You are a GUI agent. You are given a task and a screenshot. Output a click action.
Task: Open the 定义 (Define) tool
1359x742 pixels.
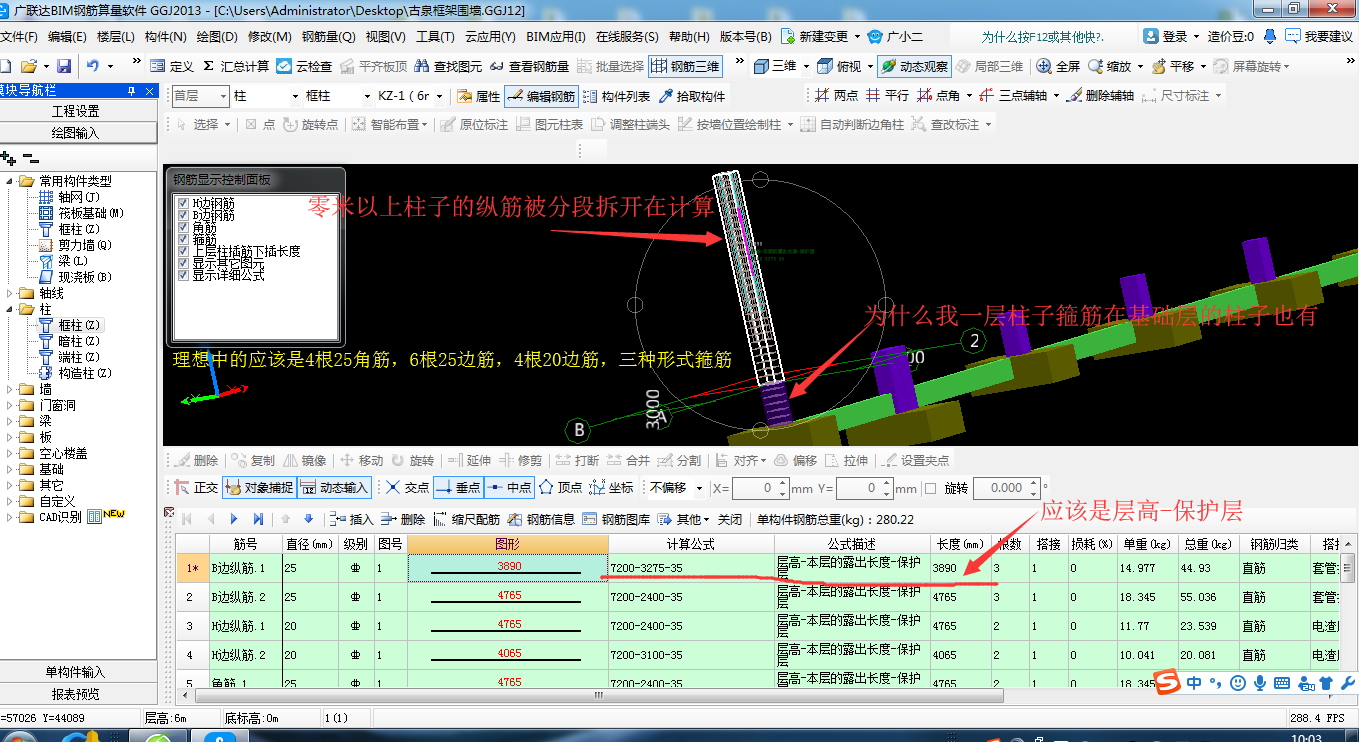pos(172,66)
